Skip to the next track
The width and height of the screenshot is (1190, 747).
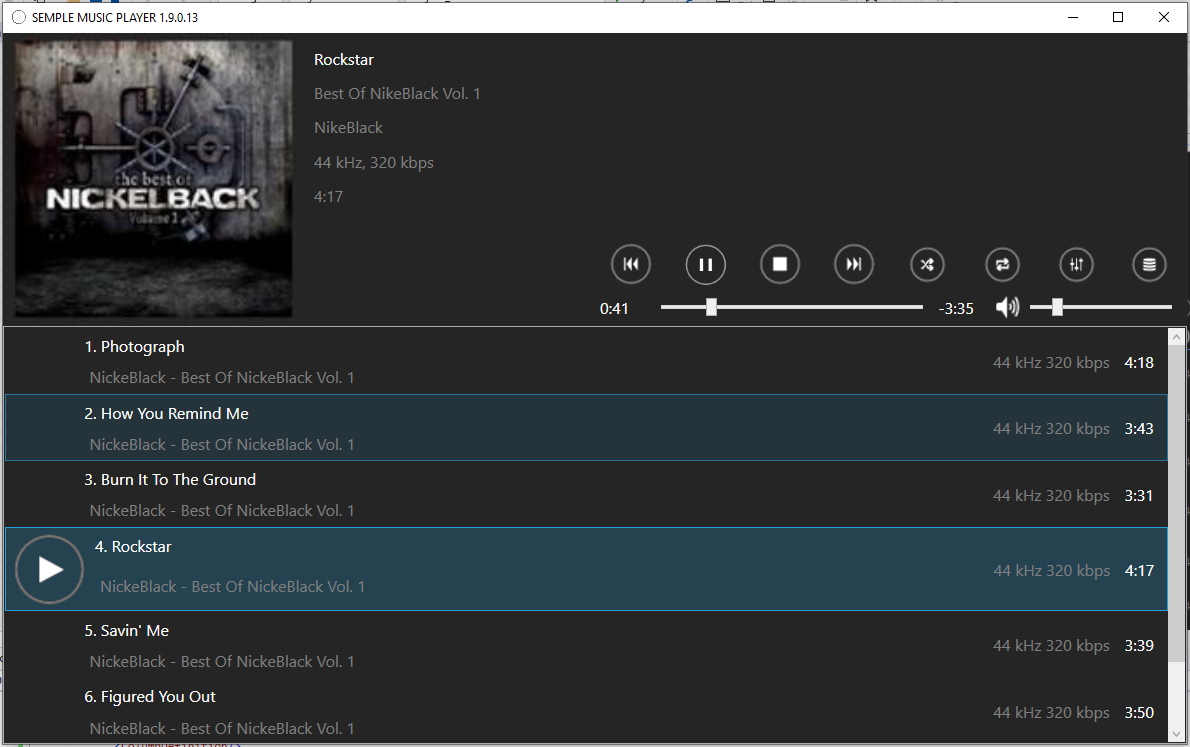pyautogui.click(x=854, y=264)
